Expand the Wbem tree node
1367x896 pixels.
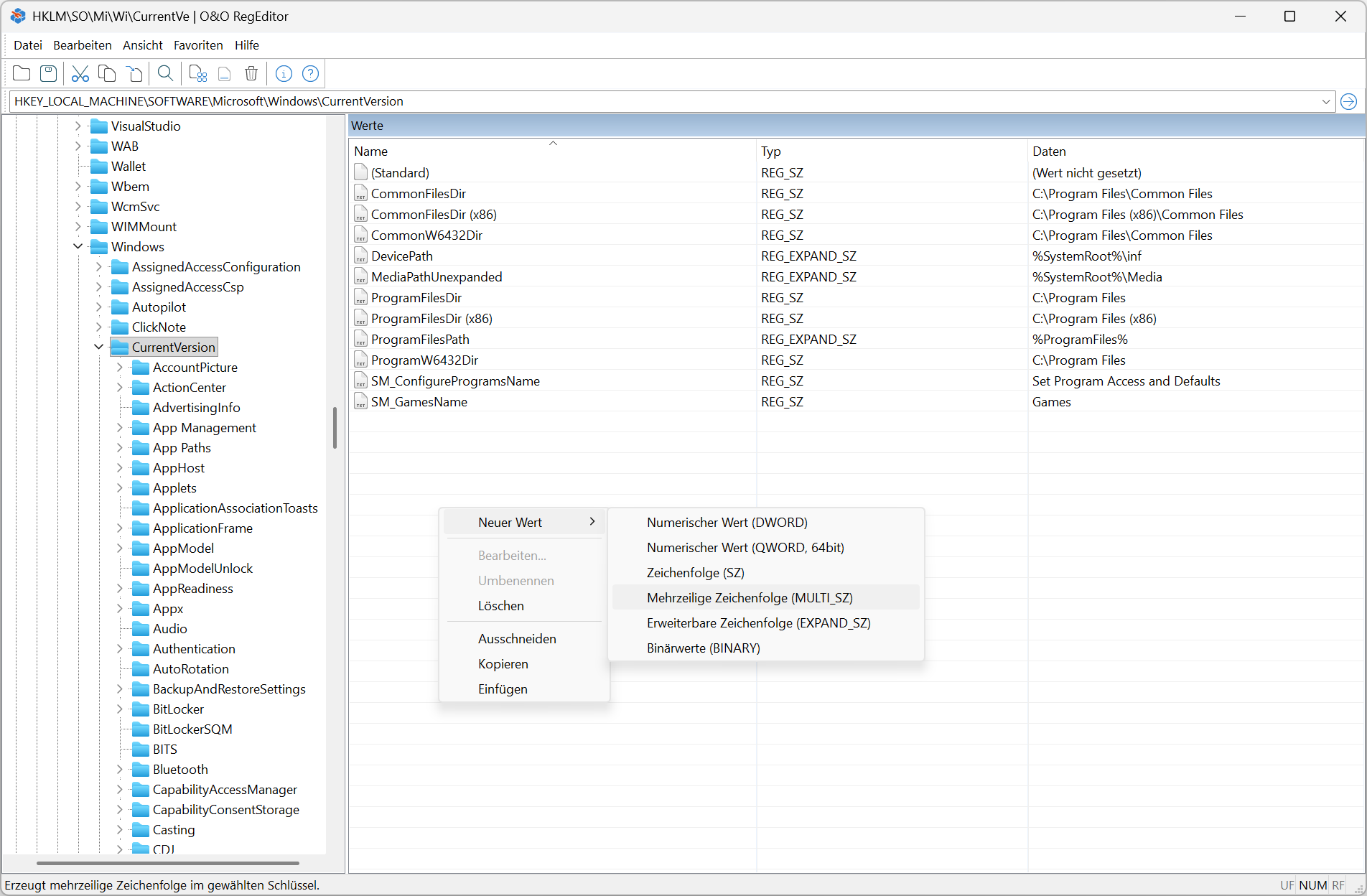78,187
